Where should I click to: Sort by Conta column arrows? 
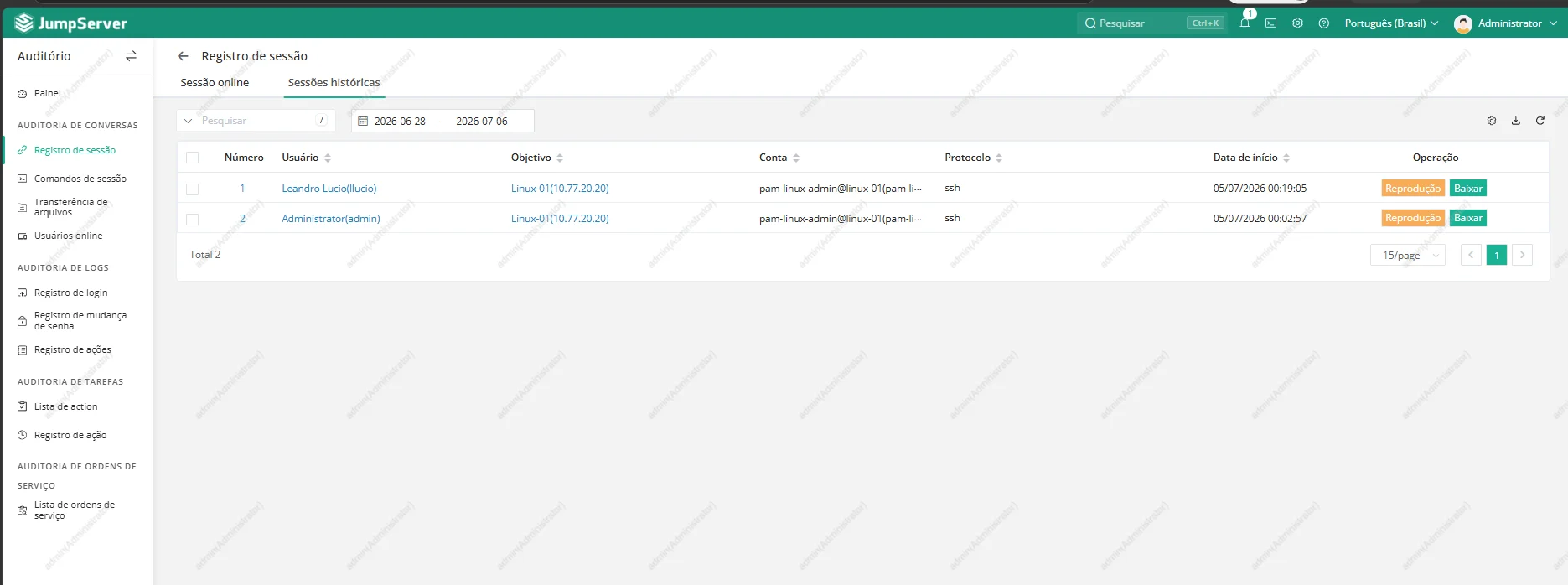click(796, 158)
